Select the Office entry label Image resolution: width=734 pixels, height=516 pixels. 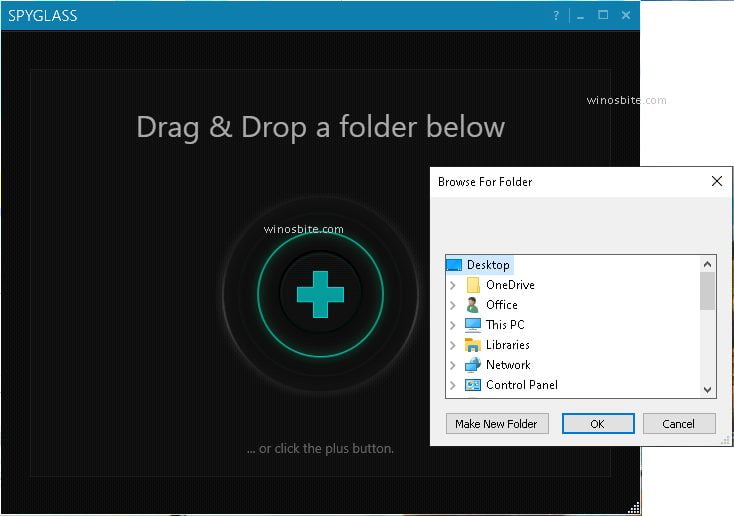502,305
